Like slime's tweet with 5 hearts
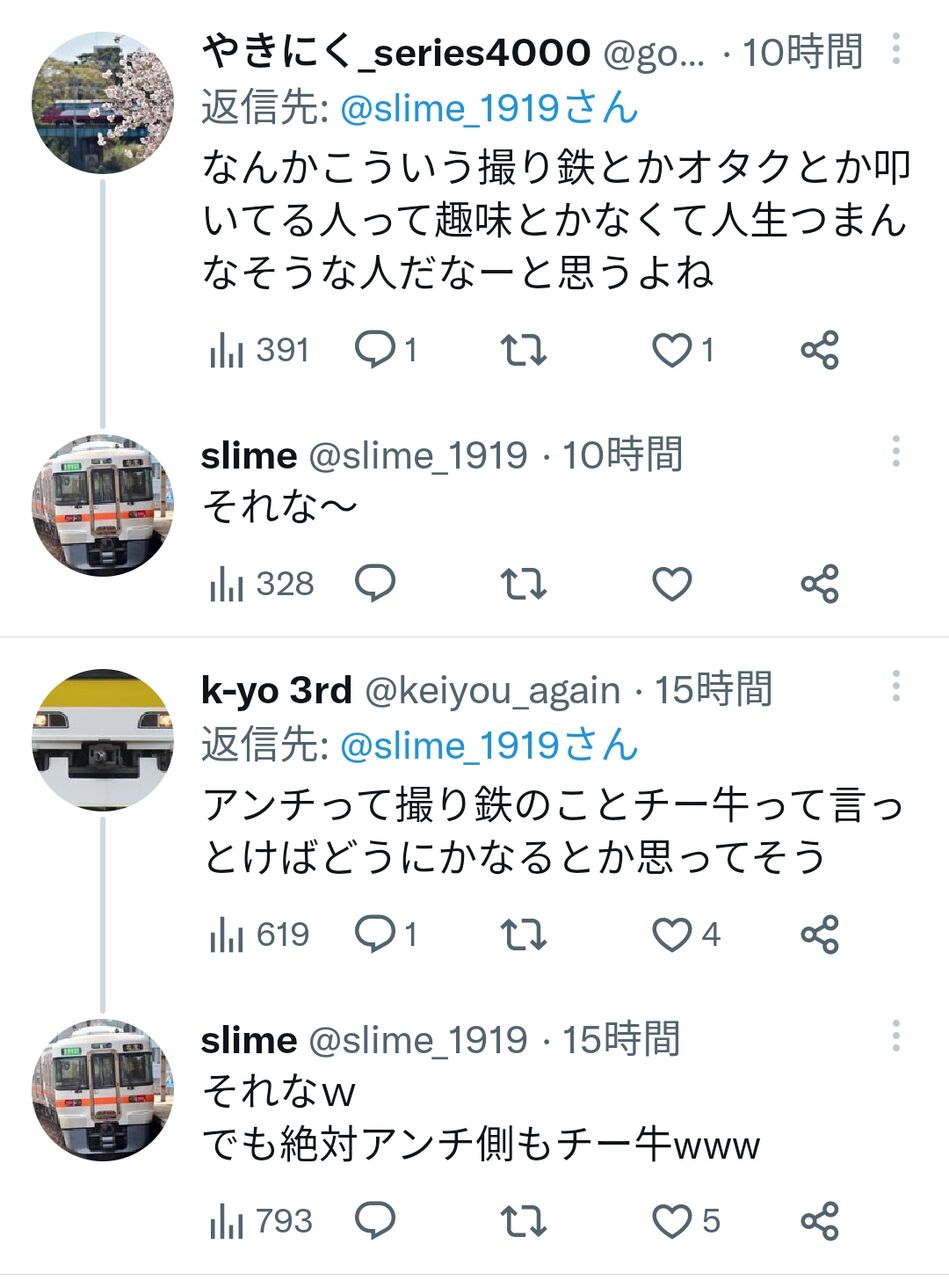949x1280 pixels. (x=685, y=1221)
